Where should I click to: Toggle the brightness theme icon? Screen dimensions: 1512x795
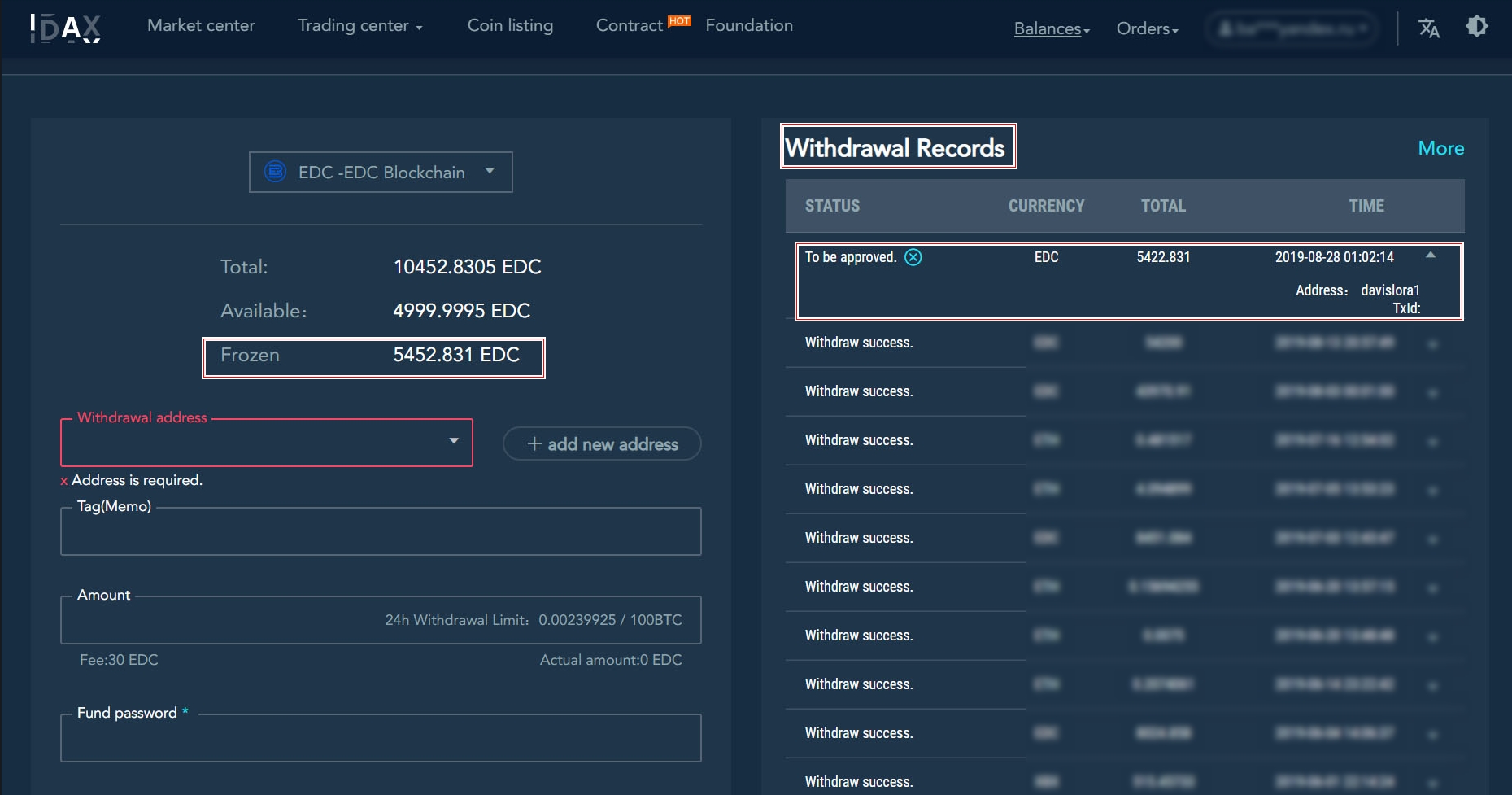(x=1477, y=27)
